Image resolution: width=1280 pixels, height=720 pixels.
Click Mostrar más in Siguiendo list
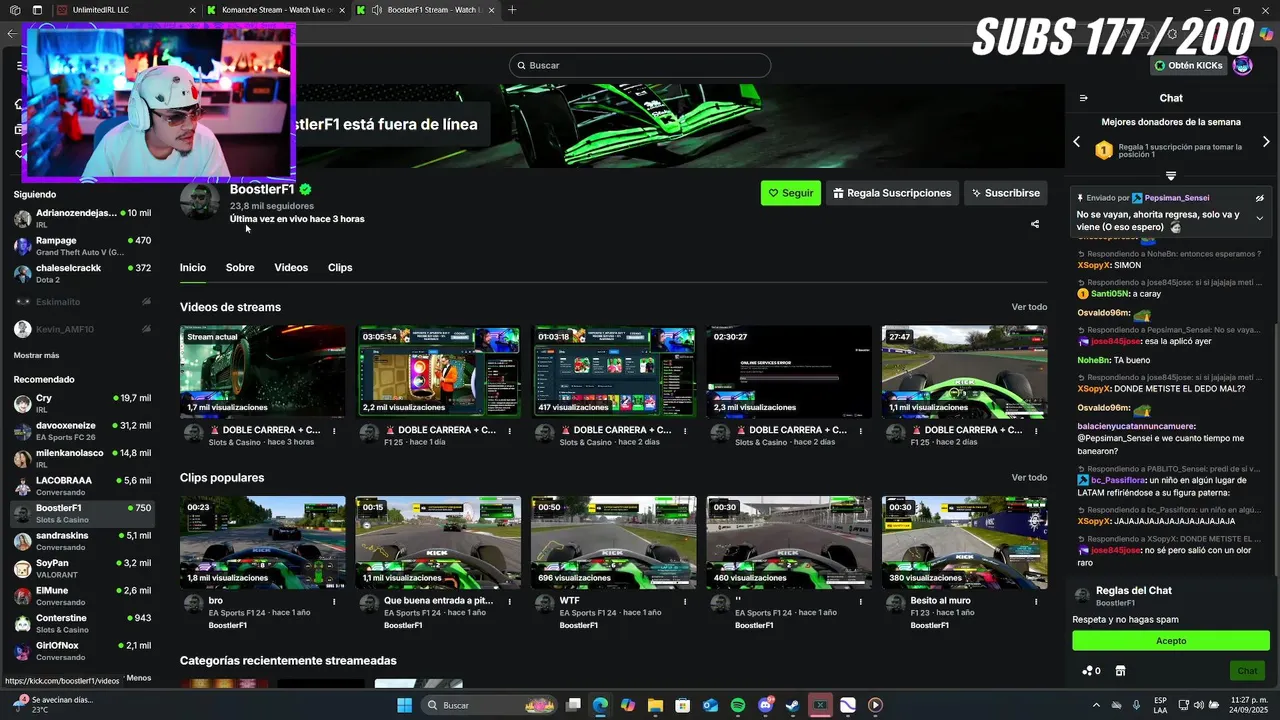36,355
